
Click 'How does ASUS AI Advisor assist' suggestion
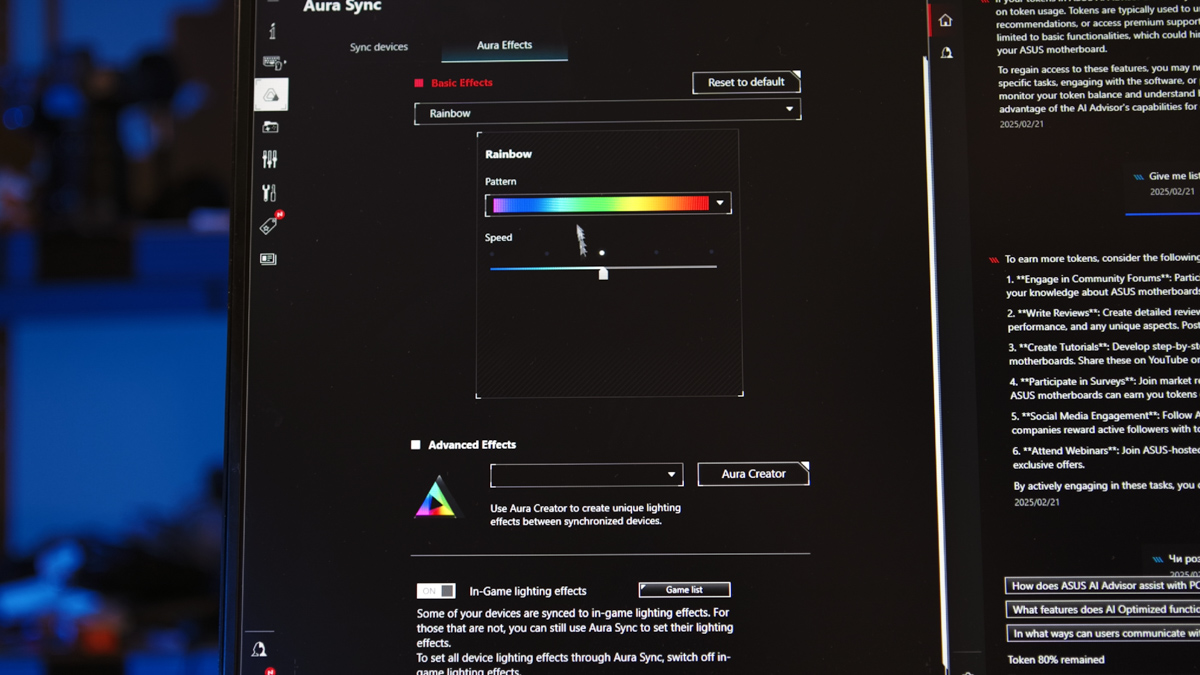1102,585
